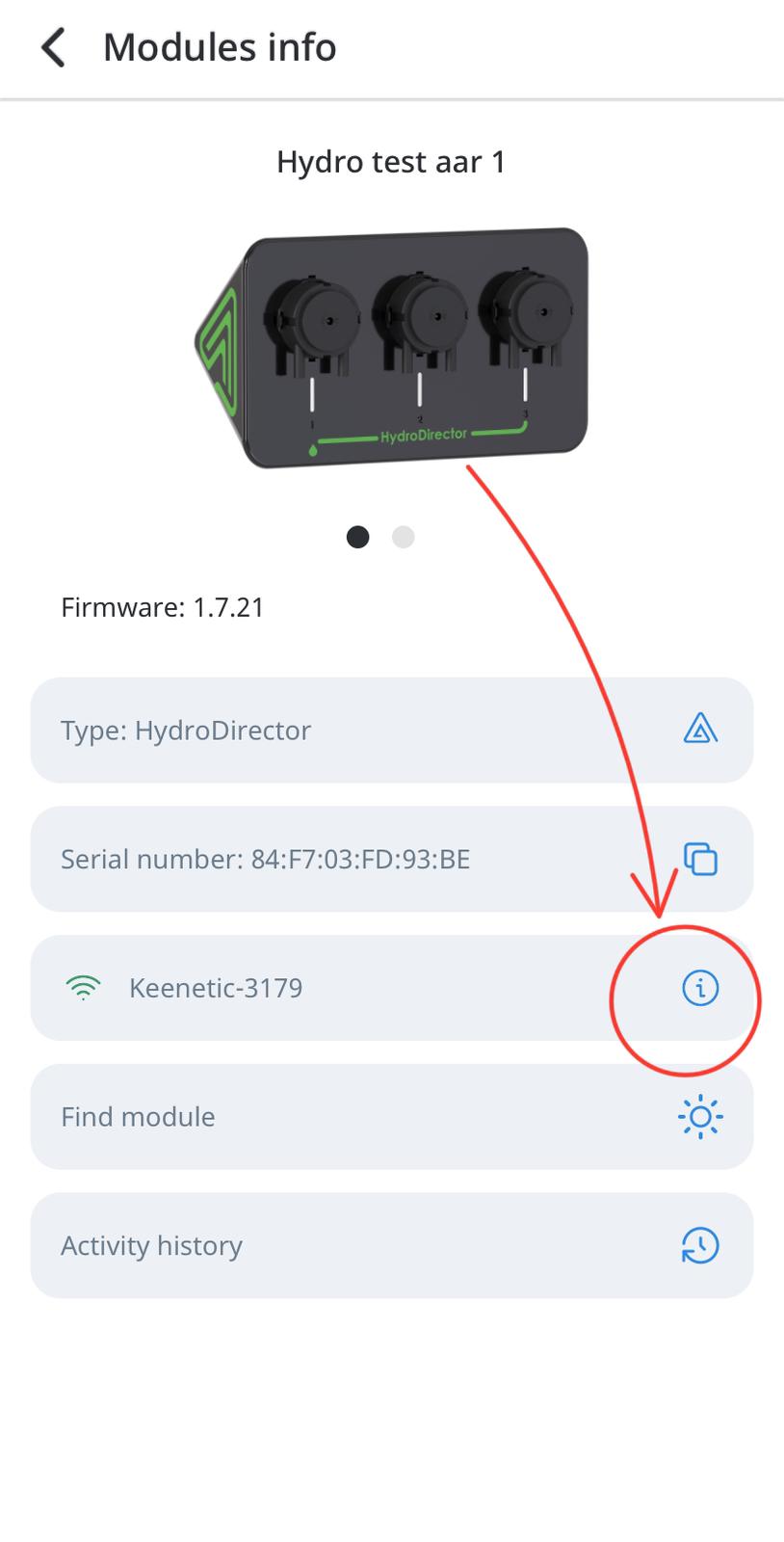Tap the middle pump on device image
This screenshot has width=784, height=1542.
pyautogui.click(x=420, y=323)
